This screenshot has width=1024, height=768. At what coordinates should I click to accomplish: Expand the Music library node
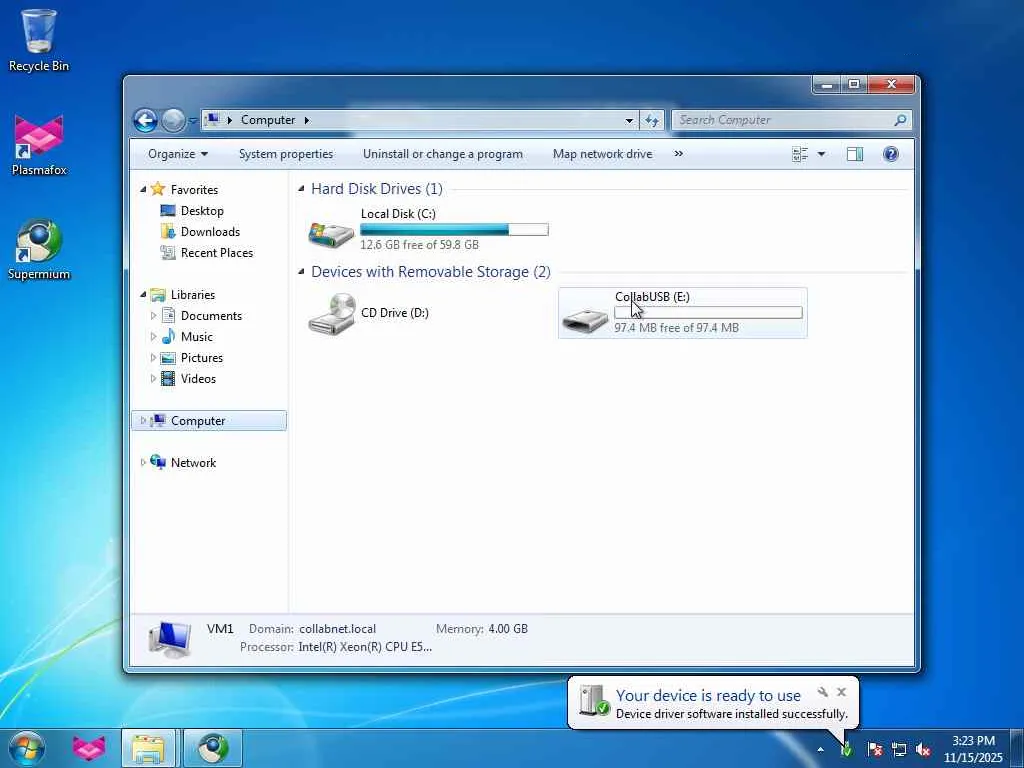(153, 336)
